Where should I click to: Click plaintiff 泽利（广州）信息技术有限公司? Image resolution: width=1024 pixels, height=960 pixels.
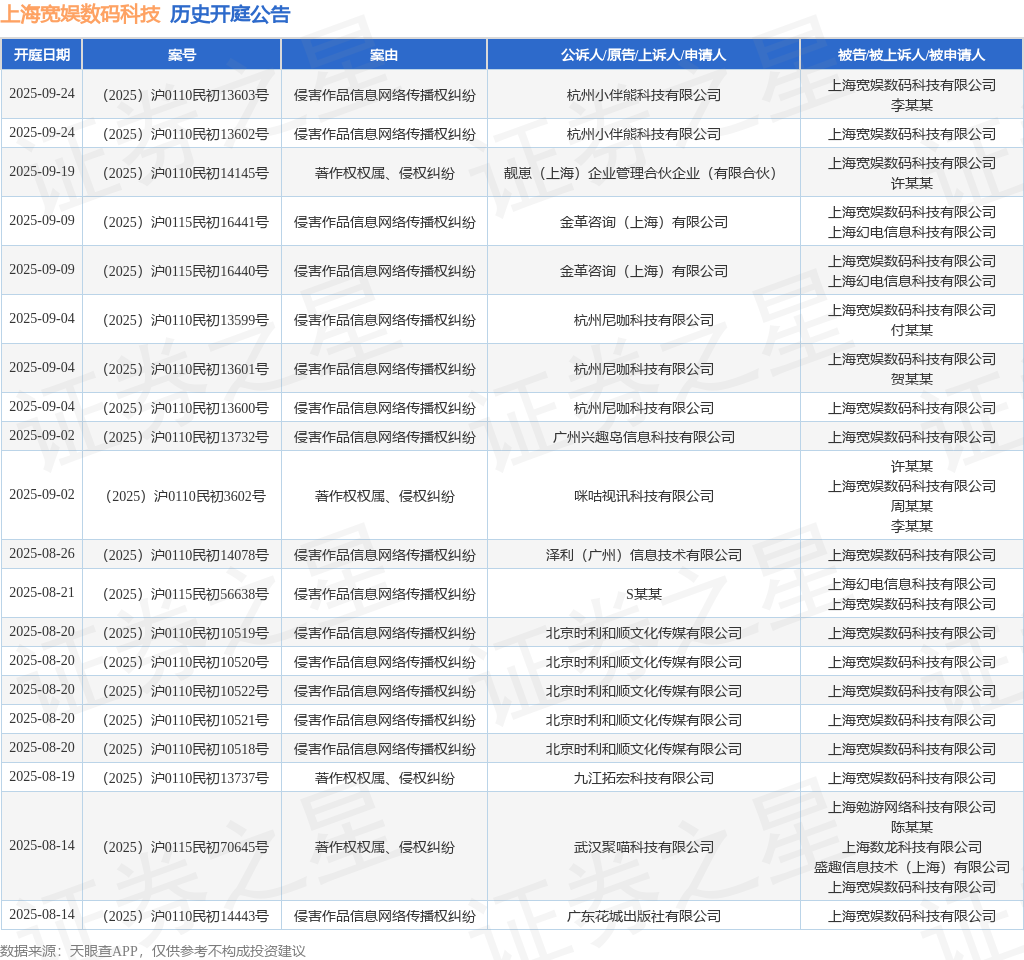643,556
